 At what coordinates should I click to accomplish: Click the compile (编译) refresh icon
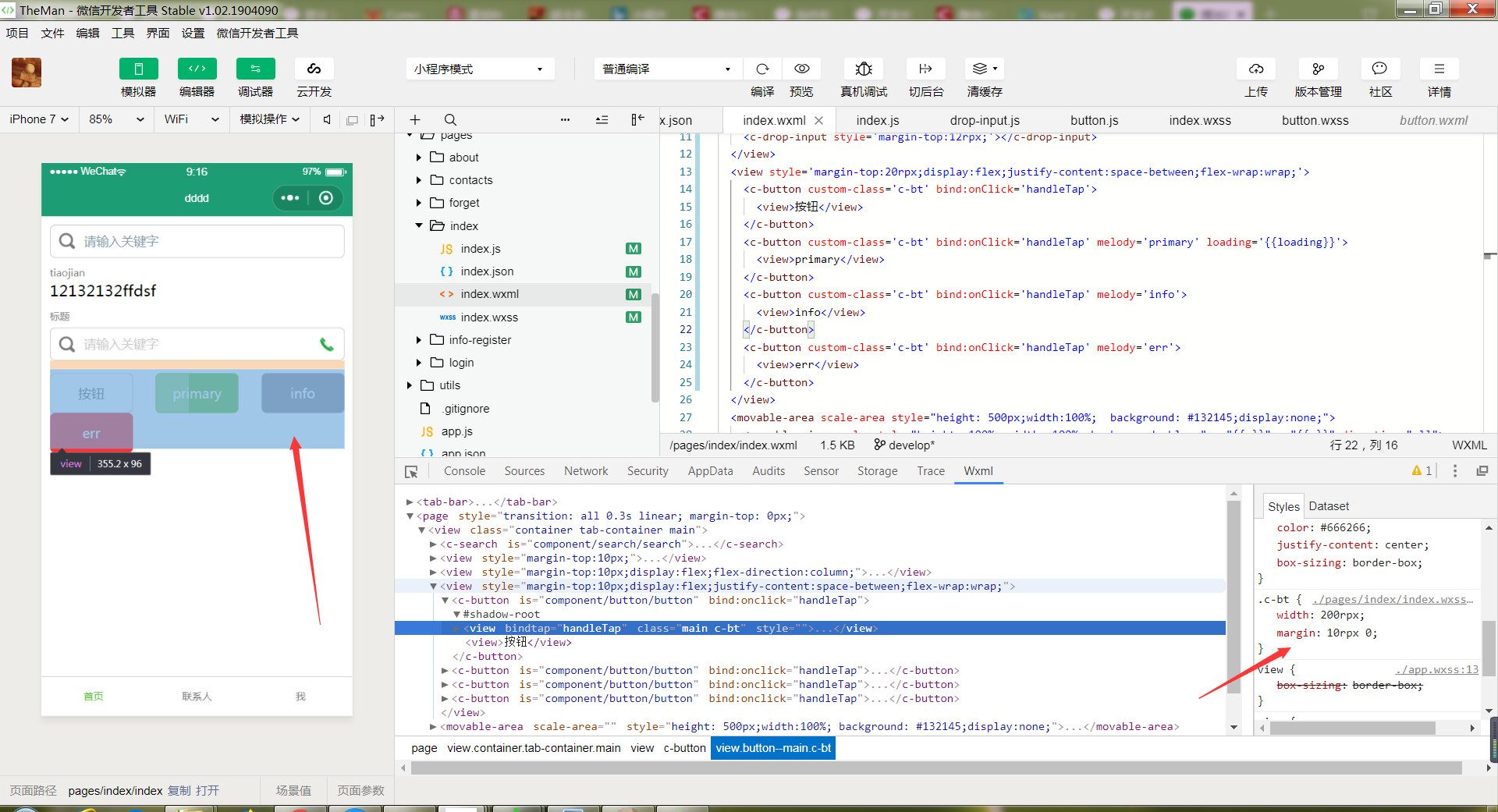[x=762, y=69]
